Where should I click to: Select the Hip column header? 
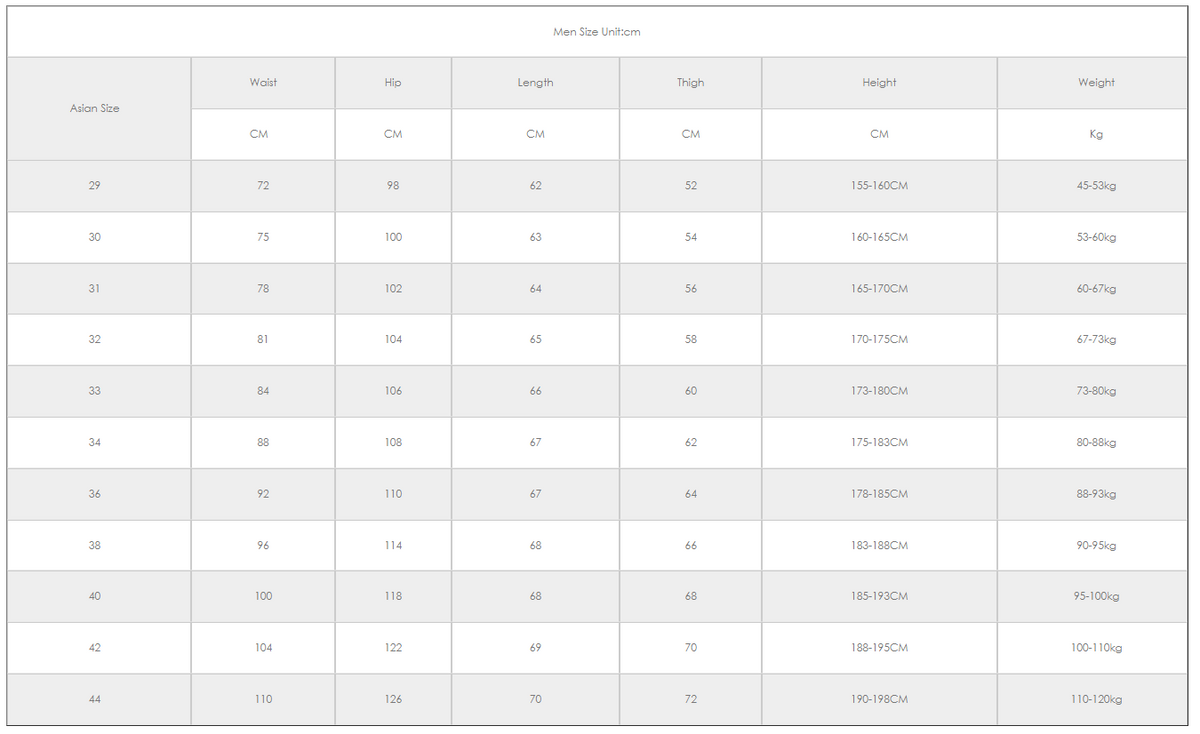coord(393,83)
